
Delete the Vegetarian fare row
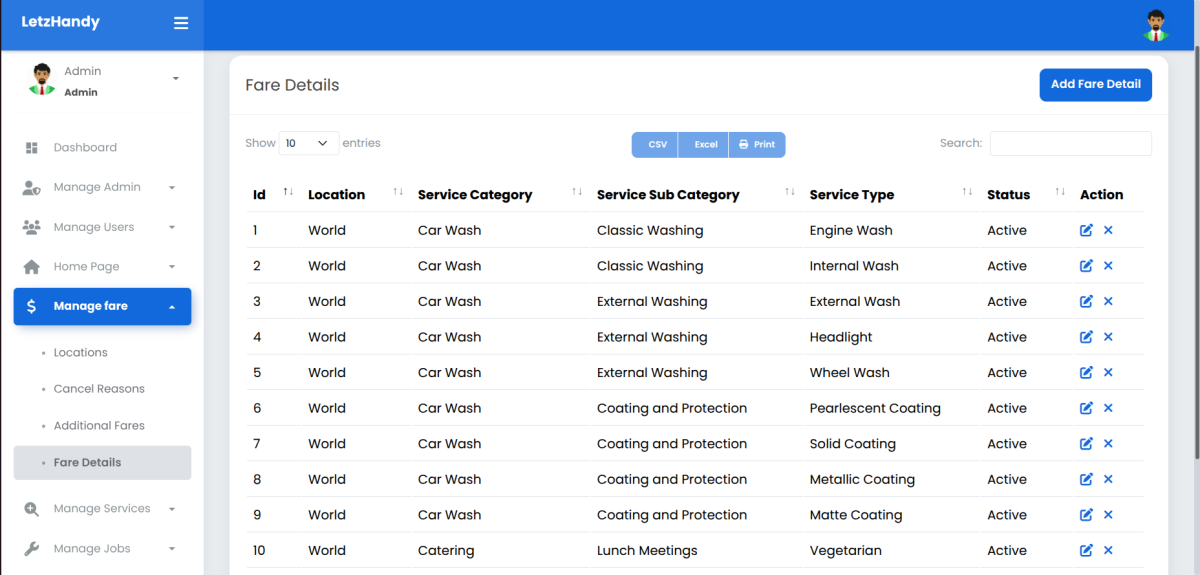[x=1108, y=550]
